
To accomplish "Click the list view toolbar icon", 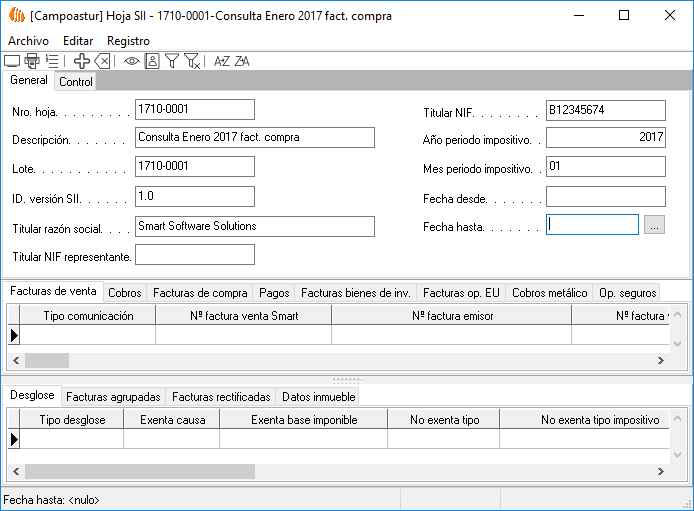I will pyautogui.click(x=52, y=61).
